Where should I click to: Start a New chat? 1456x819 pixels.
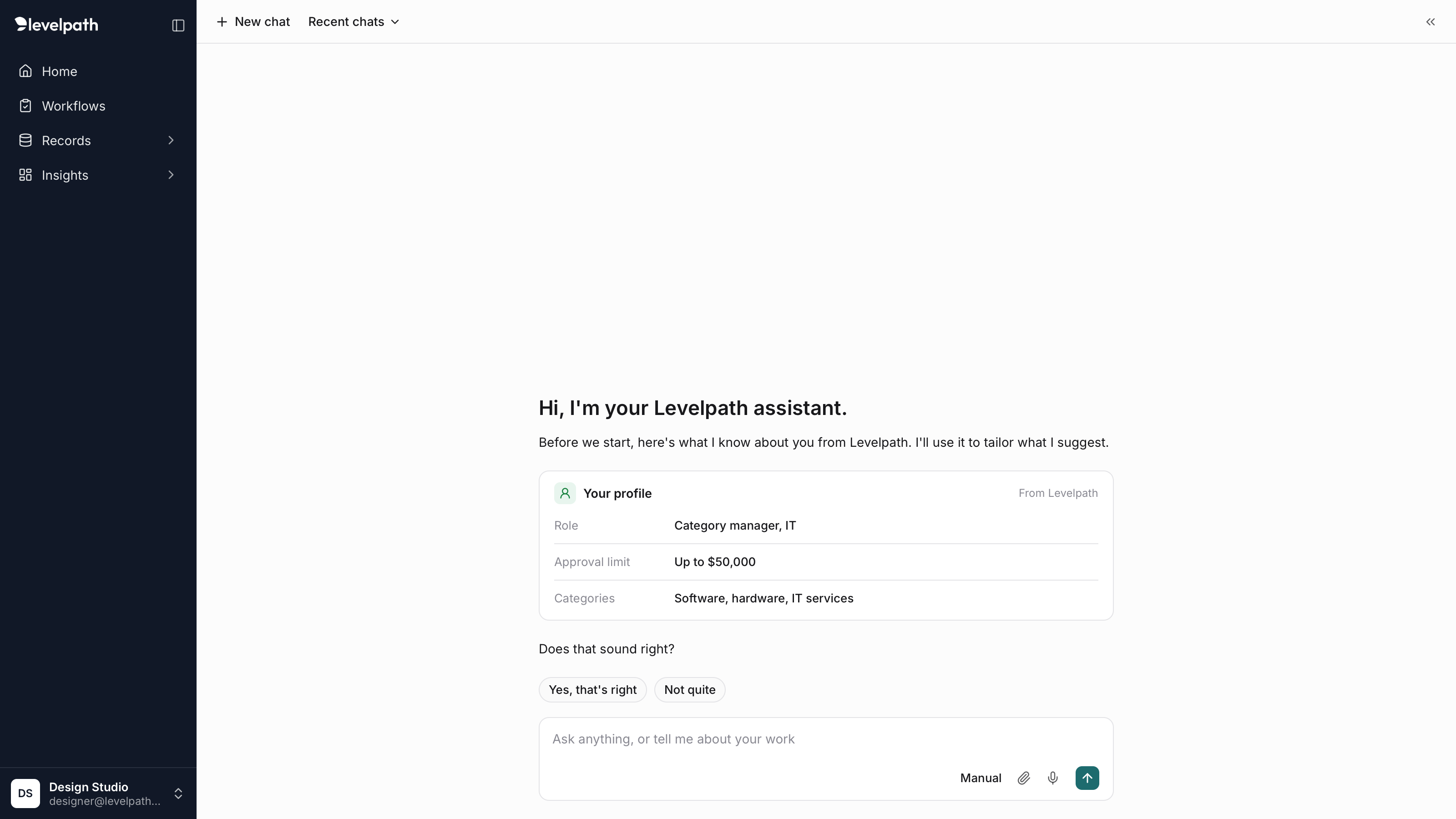pyautogui.click(x=253, y=21)
